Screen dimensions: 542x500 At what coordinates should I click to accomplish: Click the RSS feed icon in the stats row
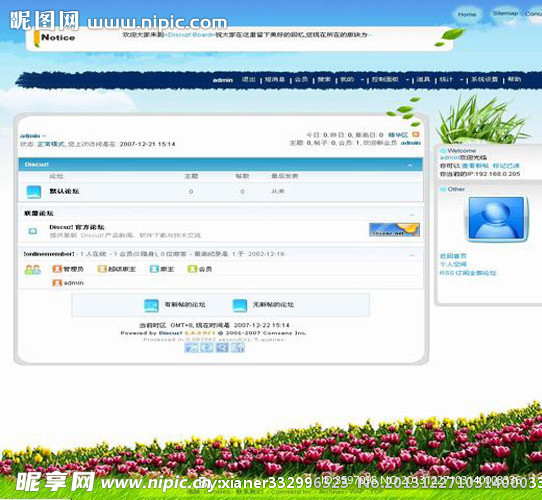416,134
